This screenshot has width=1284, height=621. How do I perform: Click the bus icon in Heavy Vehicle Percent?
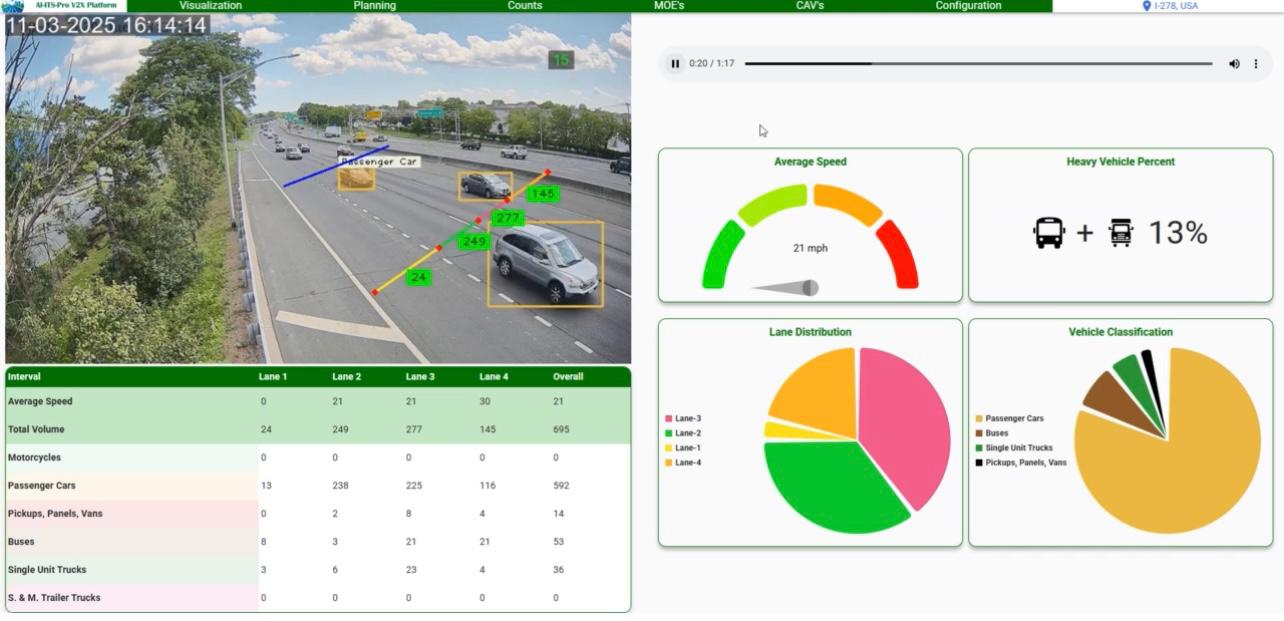pyautogui.click(x=1048, y=232)
